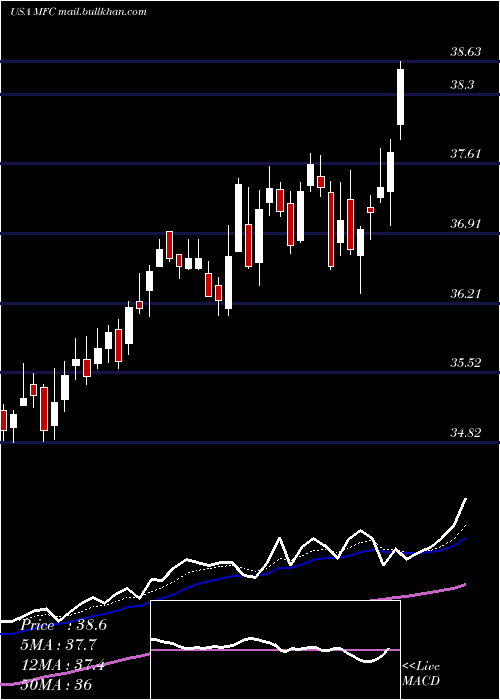Click the 38.3 price level label
This screenshot has height=700, width=500.
tap(462, 85)
